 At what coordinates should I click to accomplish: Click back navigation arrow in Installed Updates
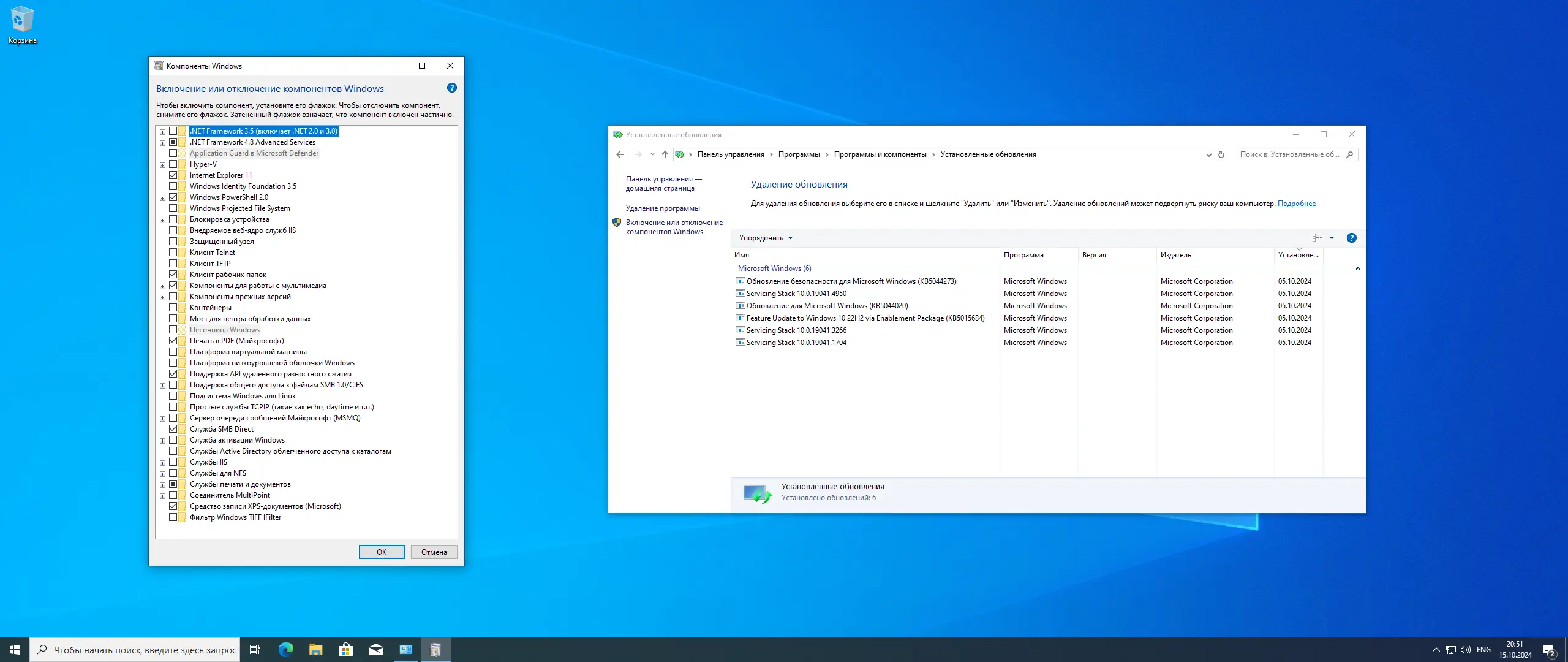(620, 154)
